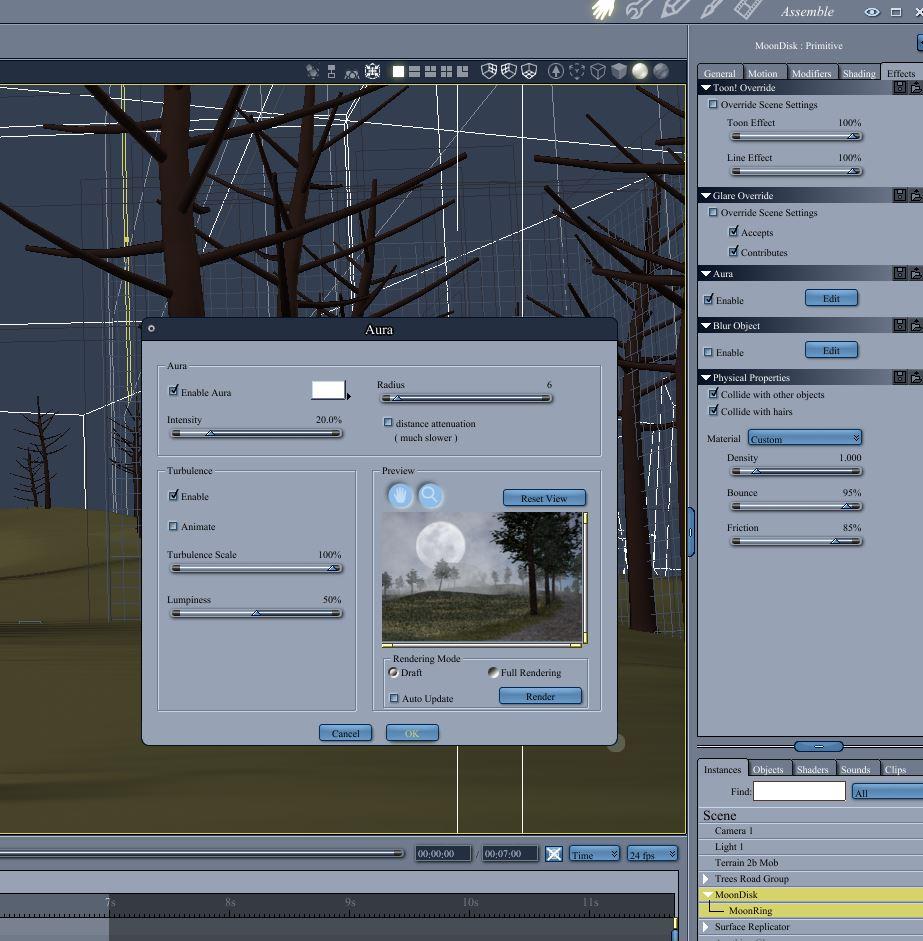Click the Radius slider track
923x941 pixels.
[466, 398]
